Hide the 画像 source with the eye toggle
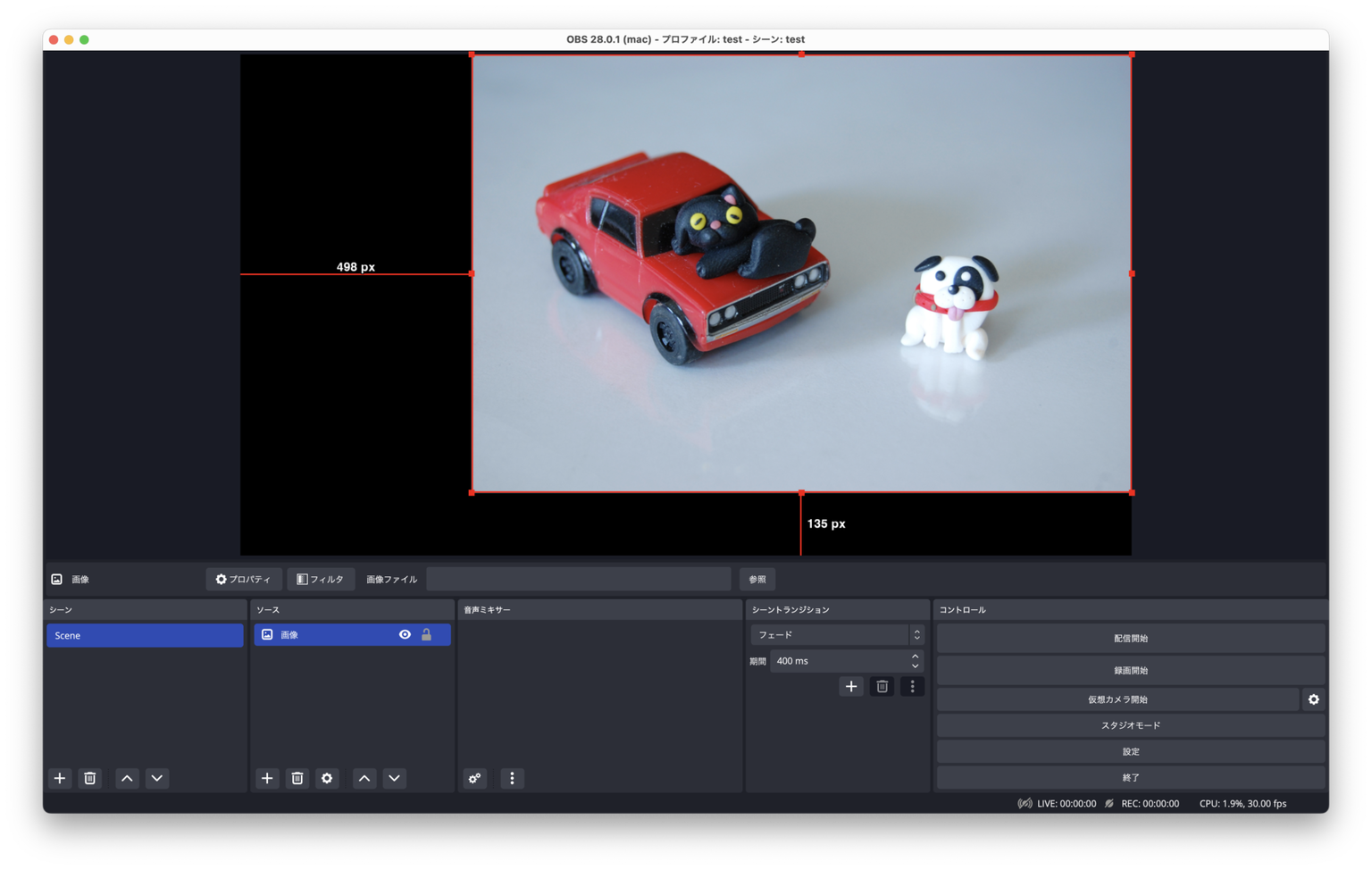1372x870 pixels. click(x=406, y=634)
